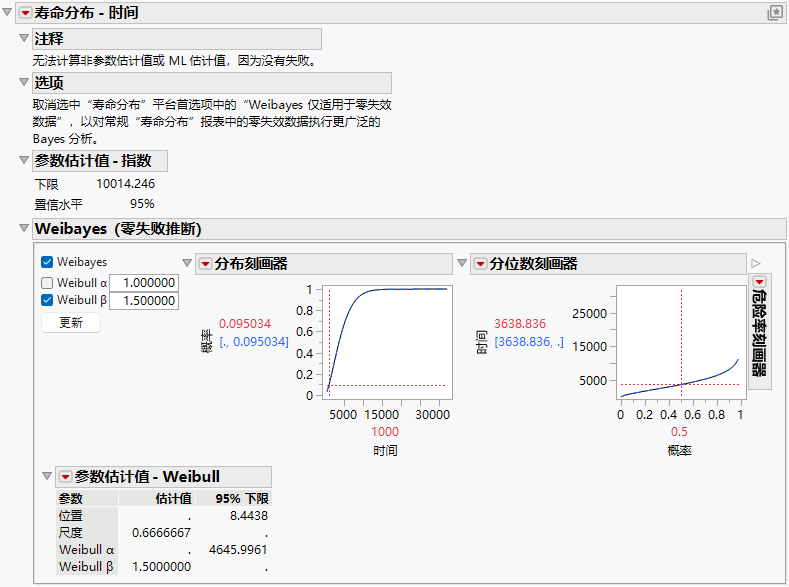The height and width of the screenshot is (587, 789).
Task: Click the 参数 column header
Action: click(x=70, y=499)
